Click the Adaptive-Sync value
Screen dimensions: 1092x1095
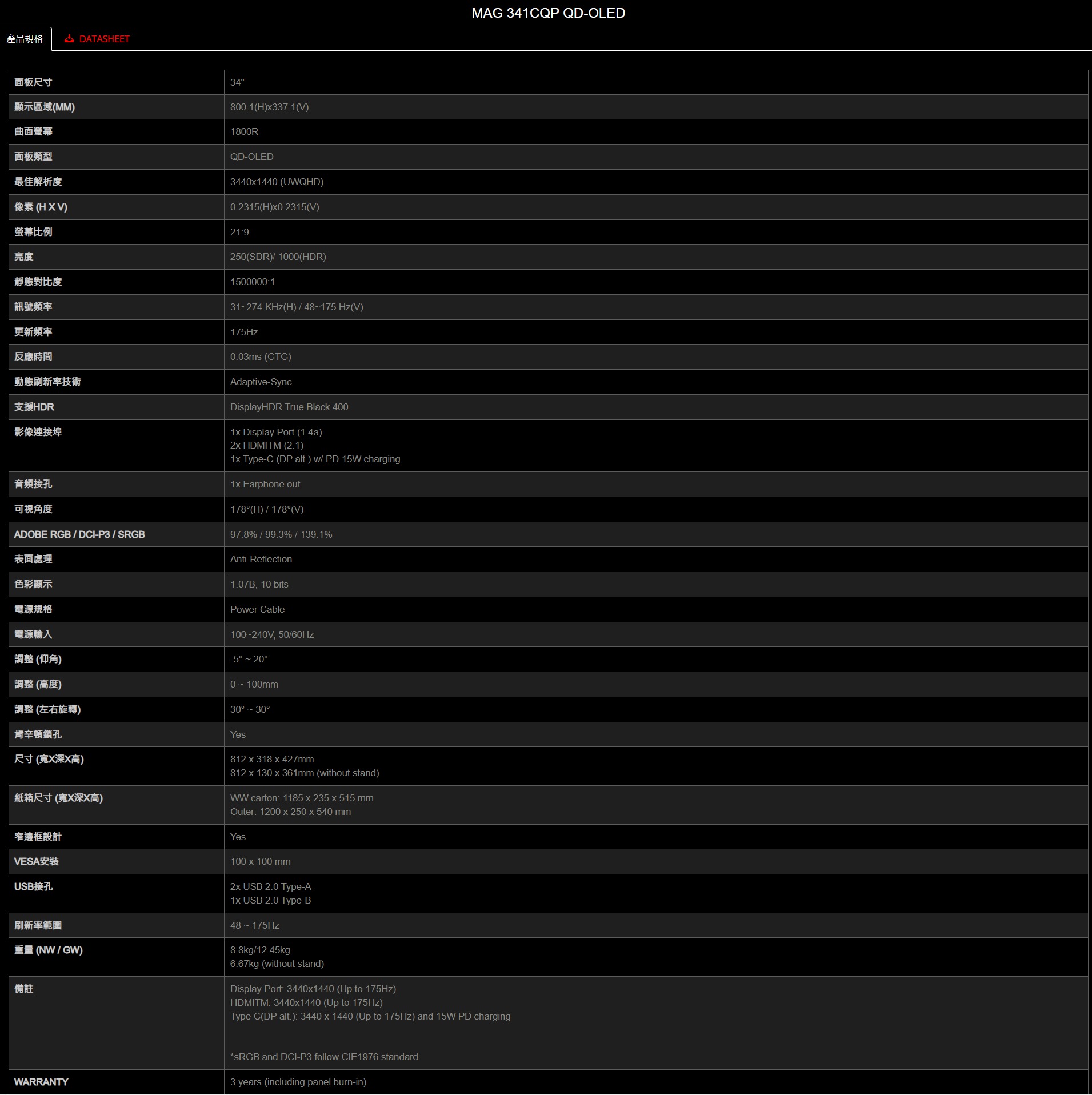261,382
